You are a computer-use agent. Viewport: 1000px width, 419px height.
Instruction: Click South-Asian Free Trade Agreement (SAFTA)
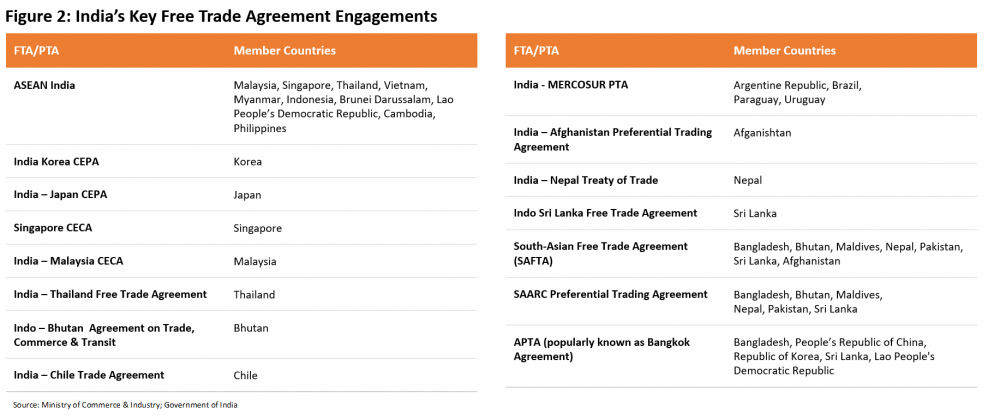[x=601, y=253]
